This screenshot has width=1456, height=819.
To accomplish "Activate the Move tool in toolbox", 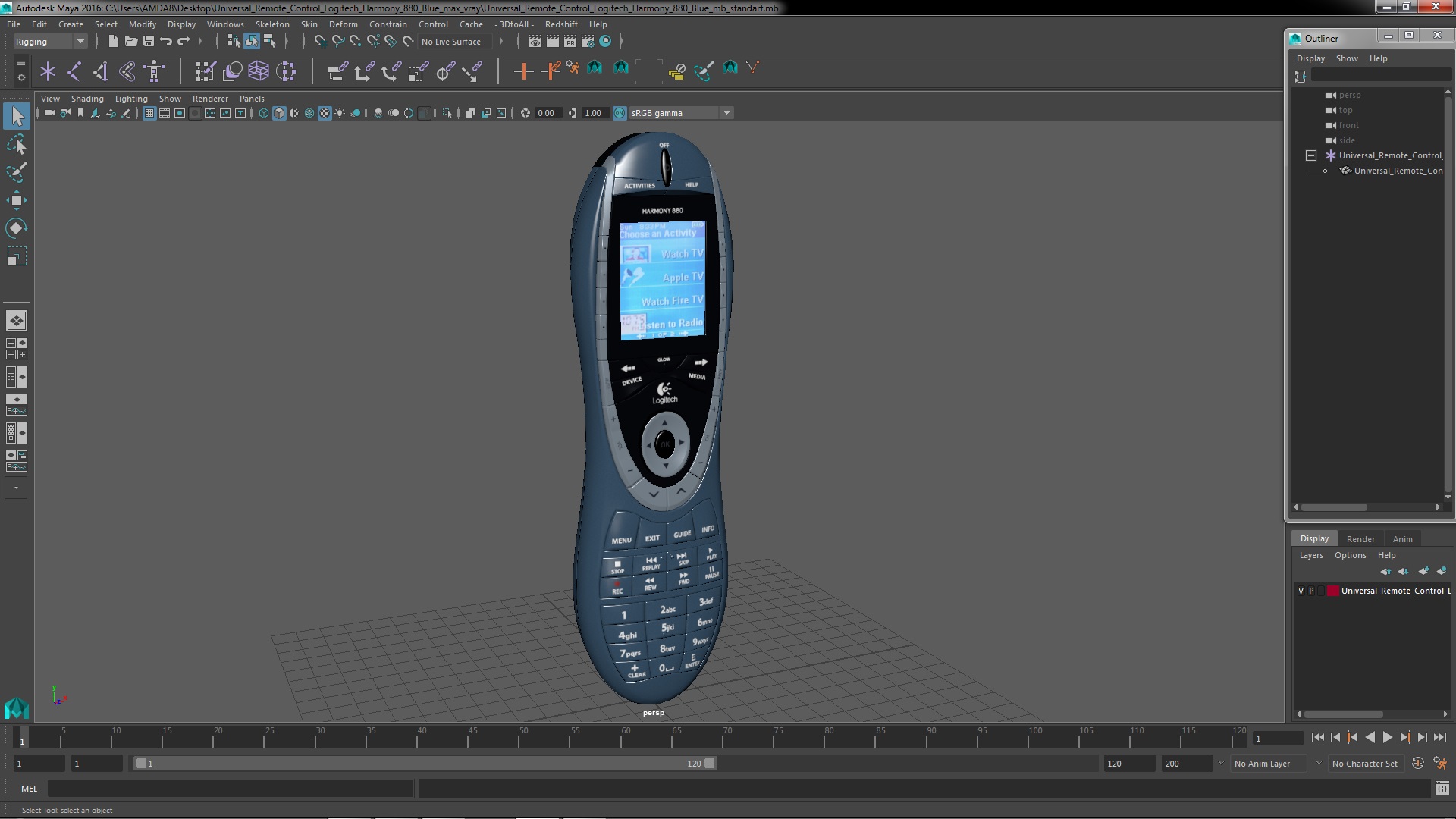I will click(x=17, y=200).
